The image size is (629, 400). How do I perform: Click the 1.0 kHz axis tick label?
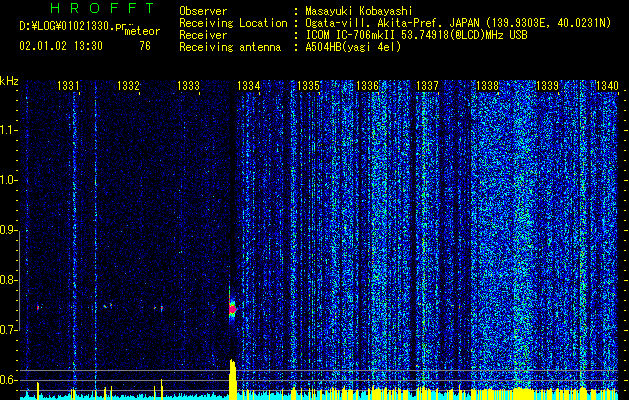point(8,181)
